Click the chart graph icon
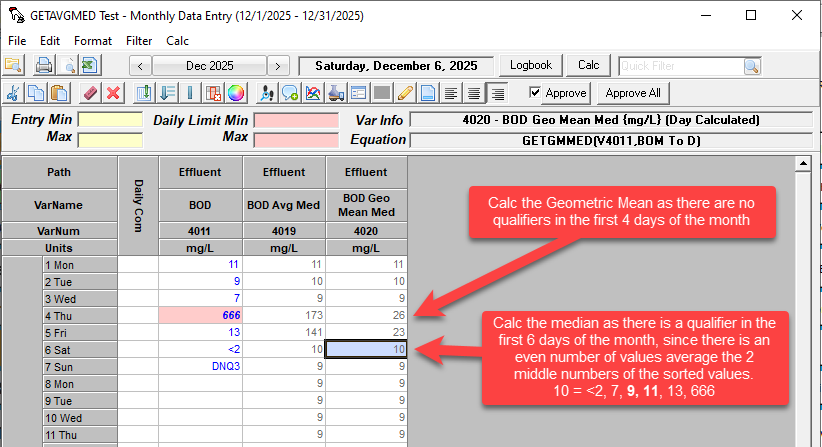Screen dimensions: 822x447 [x=313, y=93]
